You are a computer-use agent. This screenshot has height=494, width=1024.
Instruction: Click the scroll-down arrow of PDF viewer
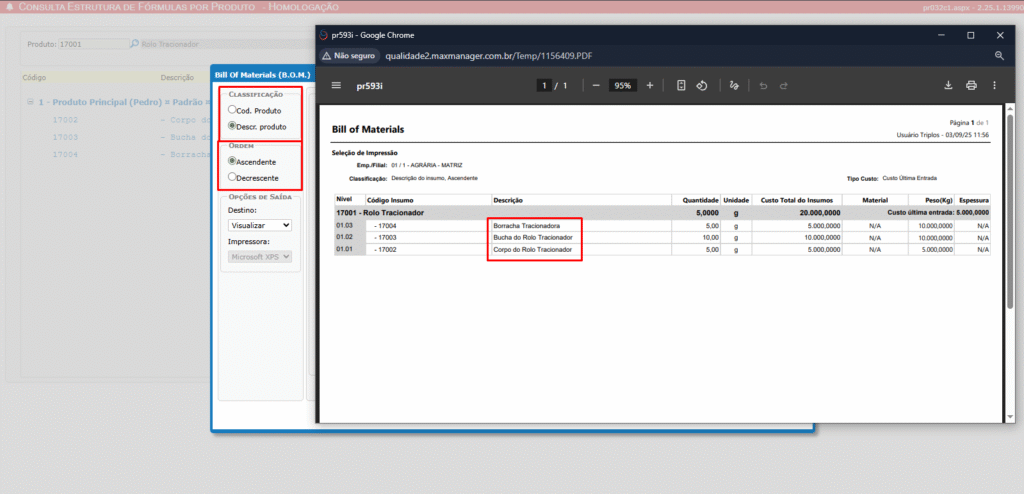click(1010, 417)
